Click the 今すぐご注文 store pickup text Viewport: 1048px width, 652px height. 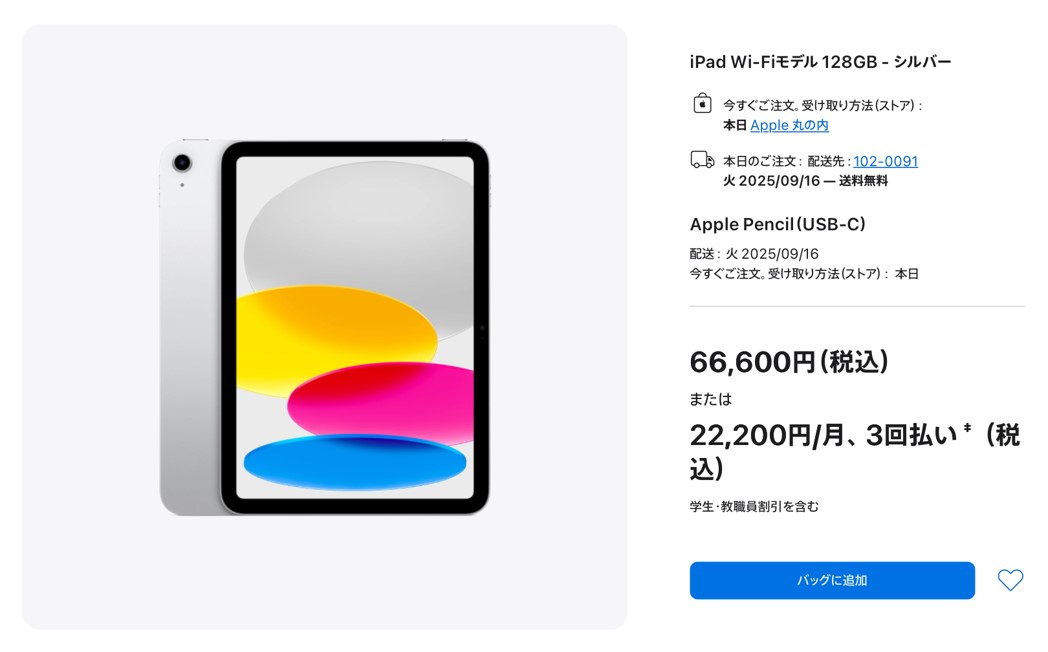822,105
